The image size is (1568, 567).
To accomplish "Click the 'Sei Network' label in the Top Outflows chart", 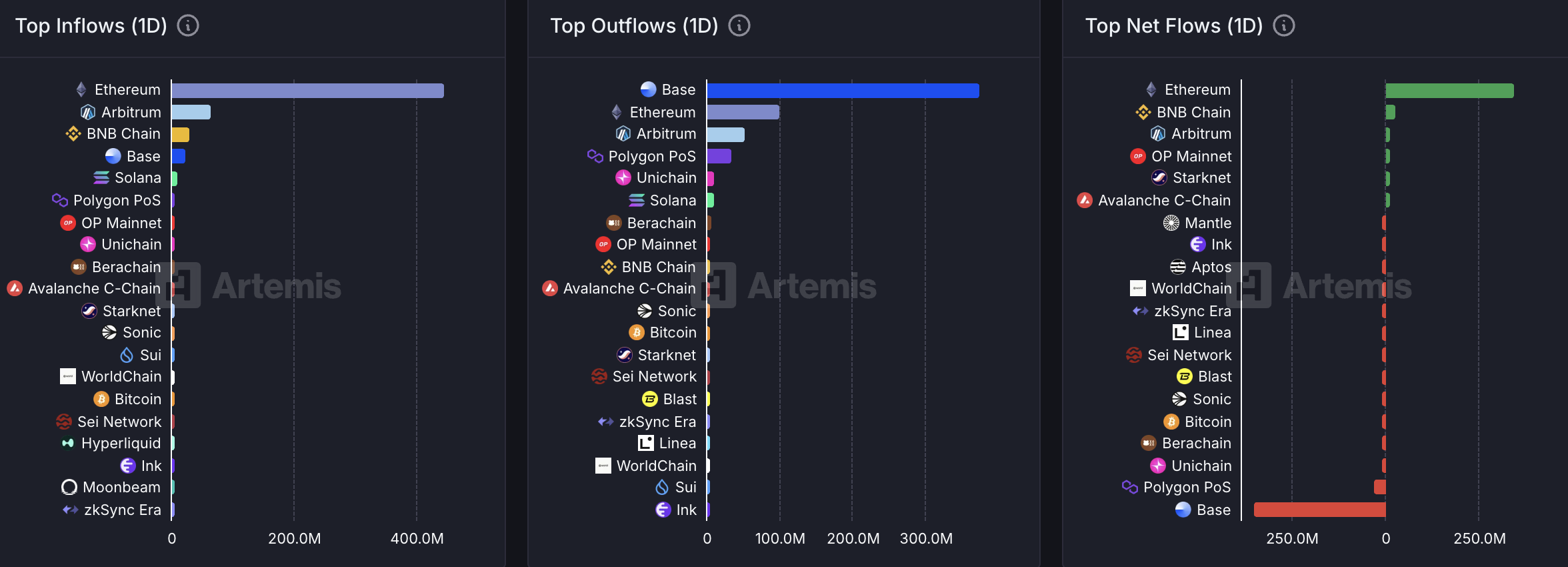I will (655, 376).
